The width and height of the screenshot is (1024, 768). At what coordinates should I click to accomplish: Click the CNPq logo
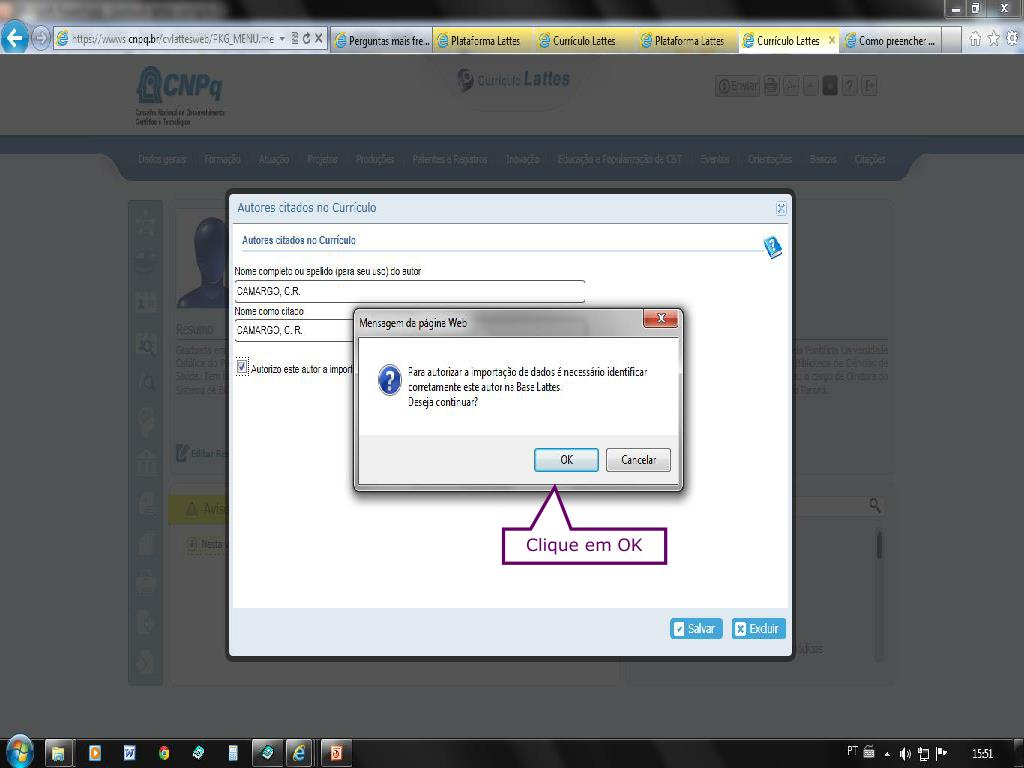180,95
